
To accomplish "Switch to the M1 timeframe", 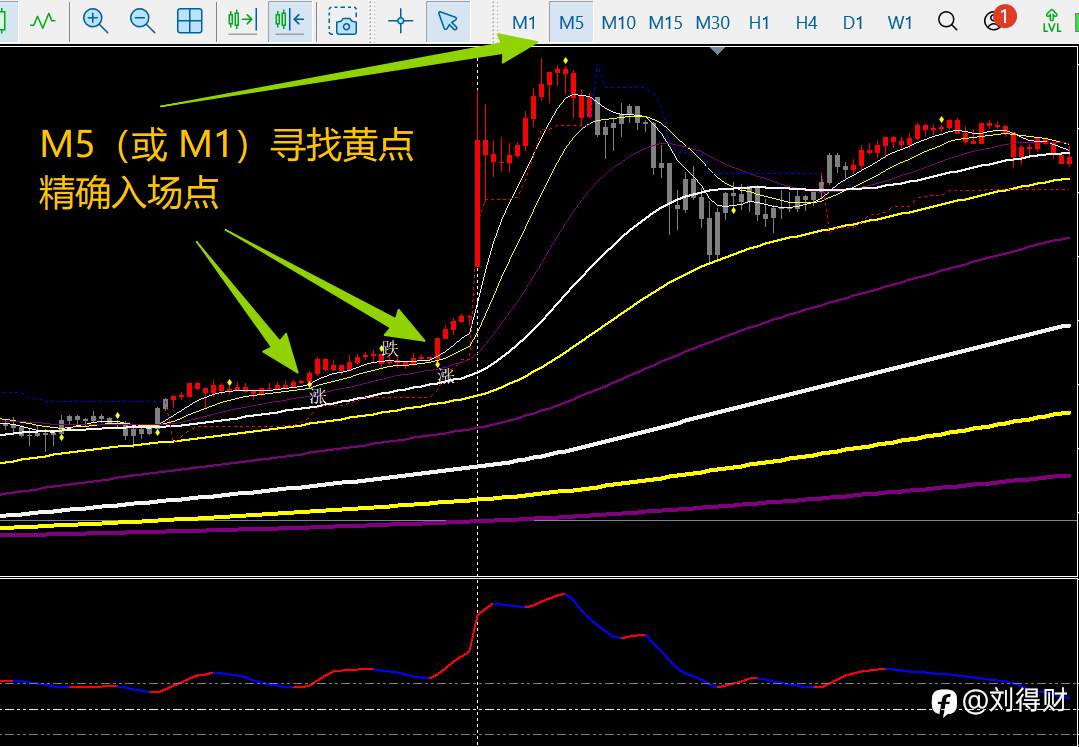I will (524, 23).
